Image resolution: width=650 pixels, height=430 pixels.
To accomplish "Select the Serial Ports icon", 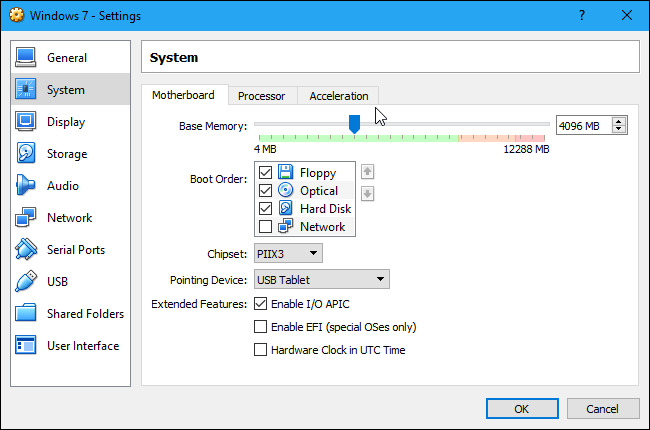I will point(26,250).
